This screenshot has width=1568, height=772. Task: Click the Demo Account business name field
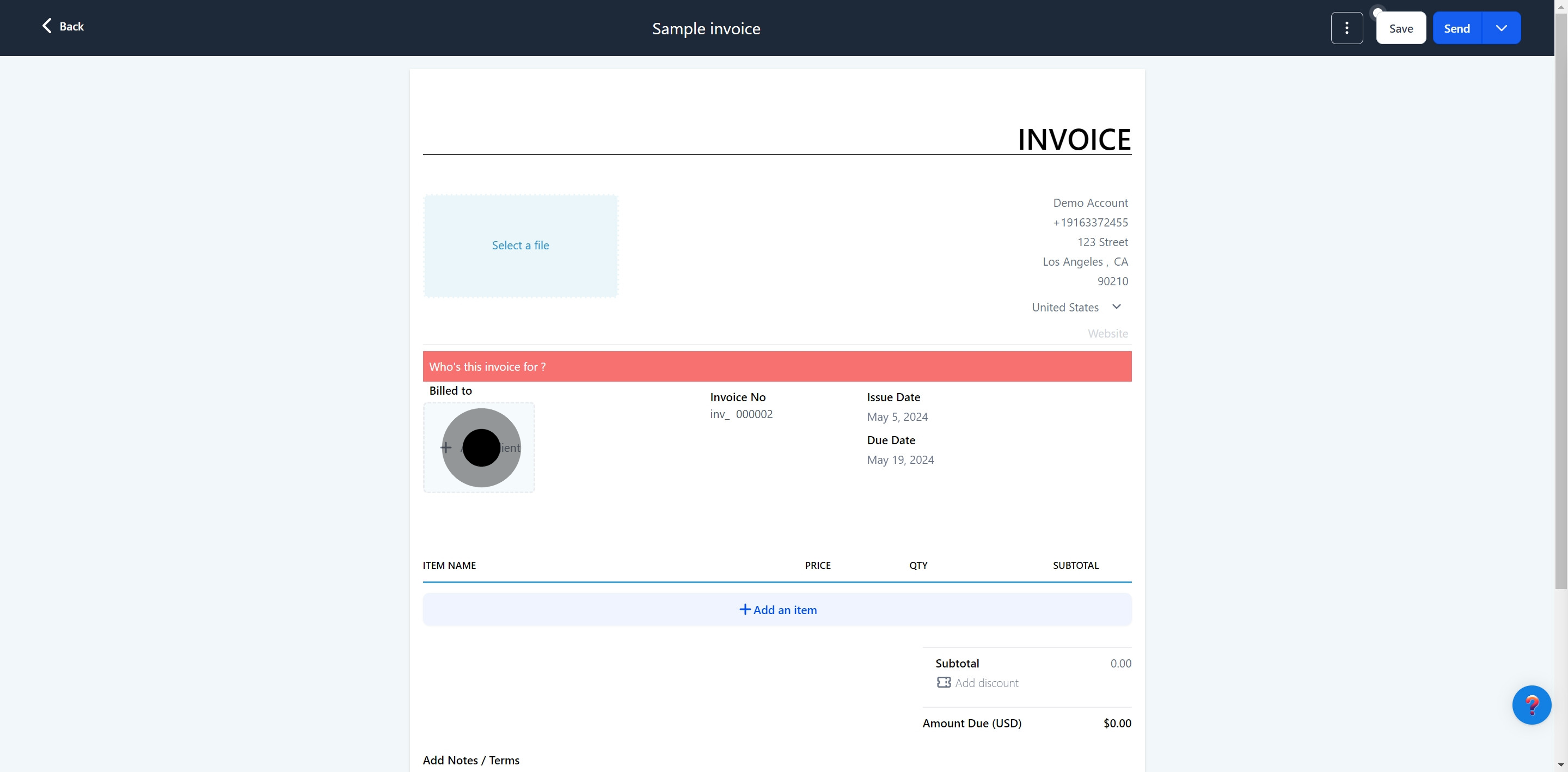tap(1090, 203)
